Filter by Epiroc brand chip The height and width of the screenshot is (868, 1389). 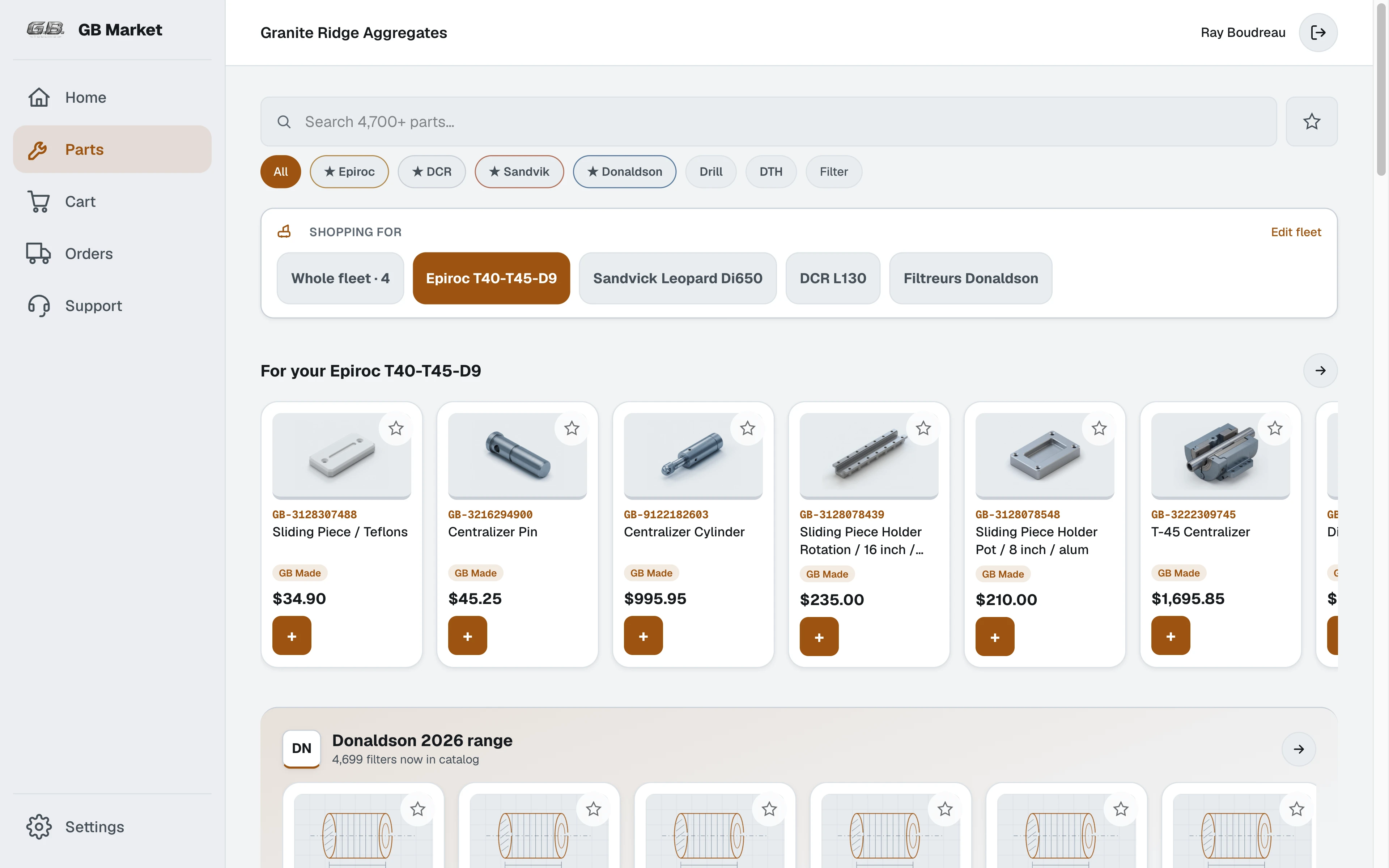[349, 172]
